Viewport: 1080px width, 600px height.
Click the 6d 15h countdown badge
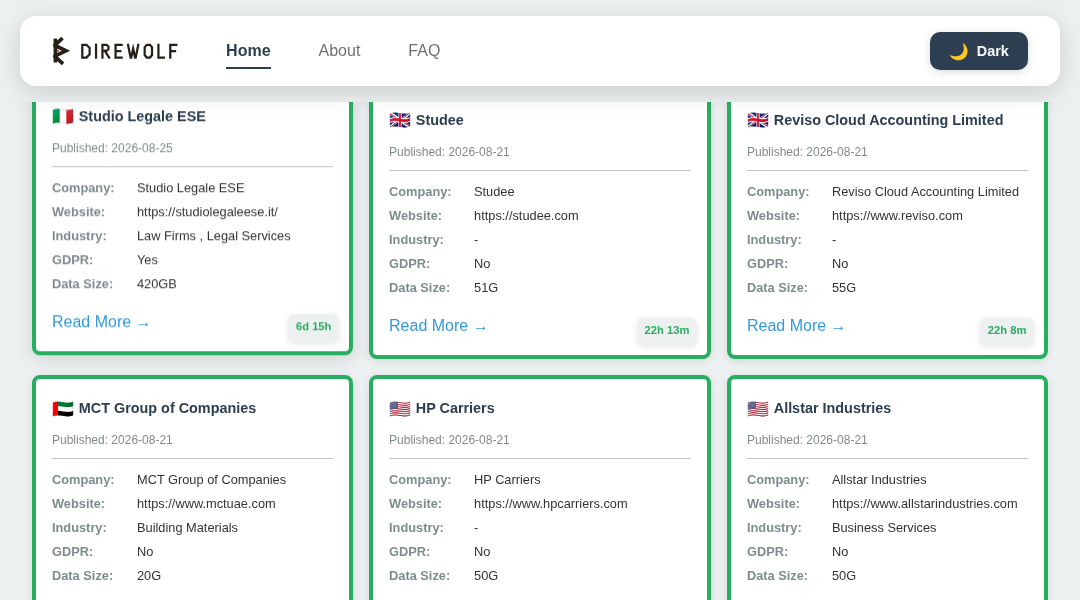tap(313, 327)
